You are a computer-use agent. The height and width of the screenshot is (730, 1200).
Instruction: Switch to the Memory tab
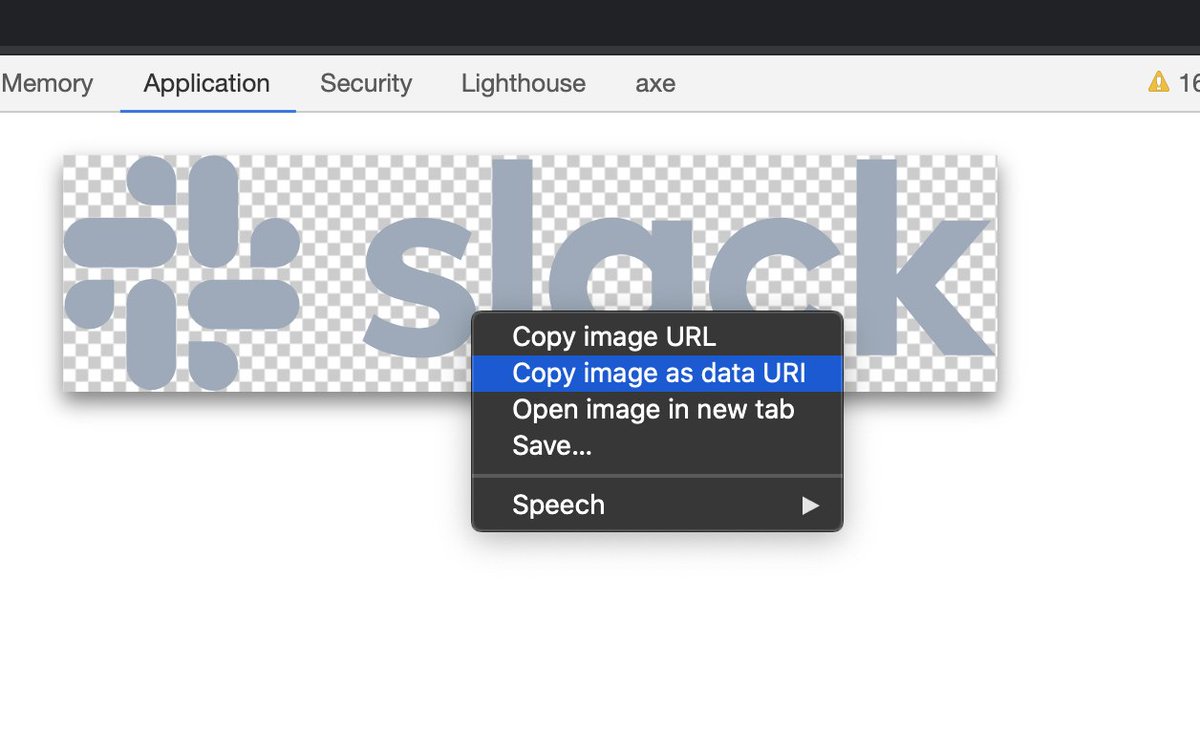tap(47, 83)
